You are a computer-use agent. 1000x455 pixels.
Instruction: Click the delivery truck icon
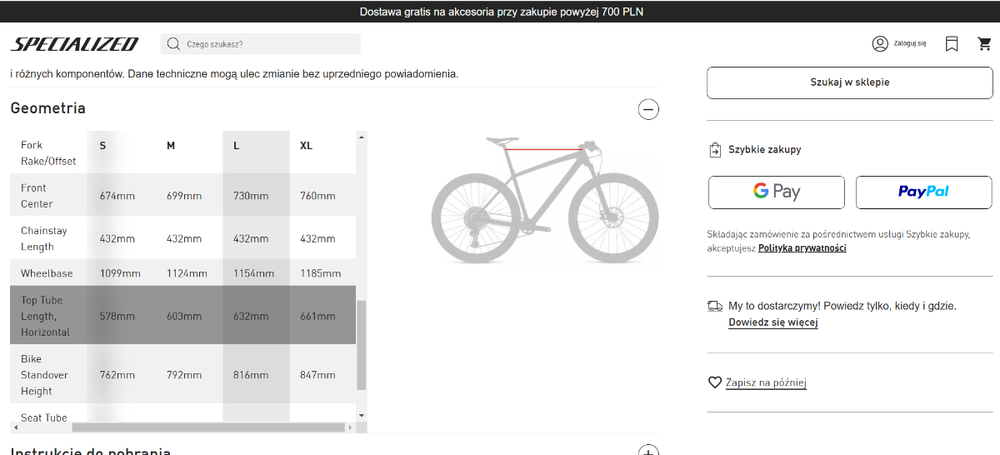715,306
